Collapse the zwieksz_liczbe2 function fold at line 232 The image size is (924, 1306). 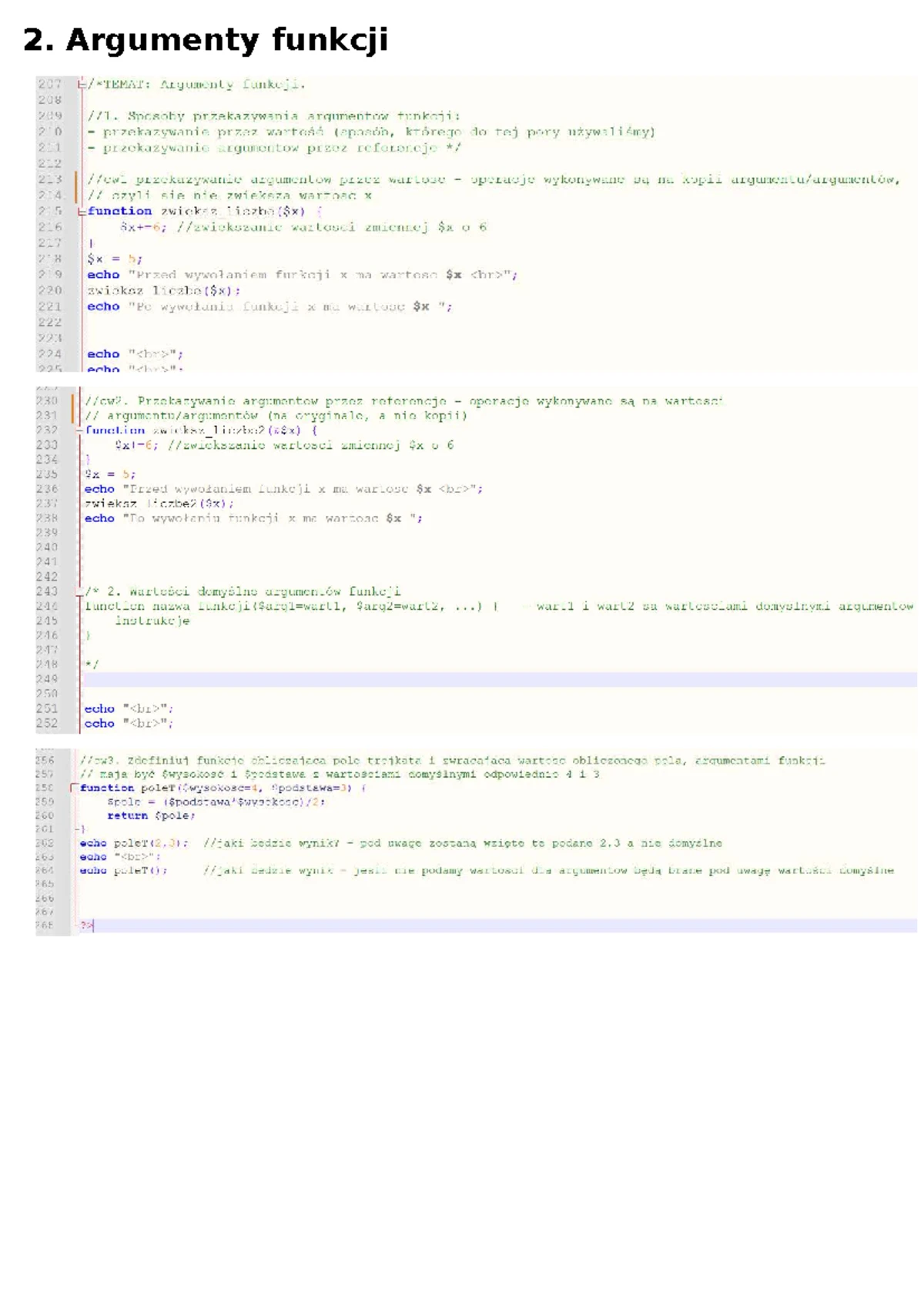click(79, 430)
